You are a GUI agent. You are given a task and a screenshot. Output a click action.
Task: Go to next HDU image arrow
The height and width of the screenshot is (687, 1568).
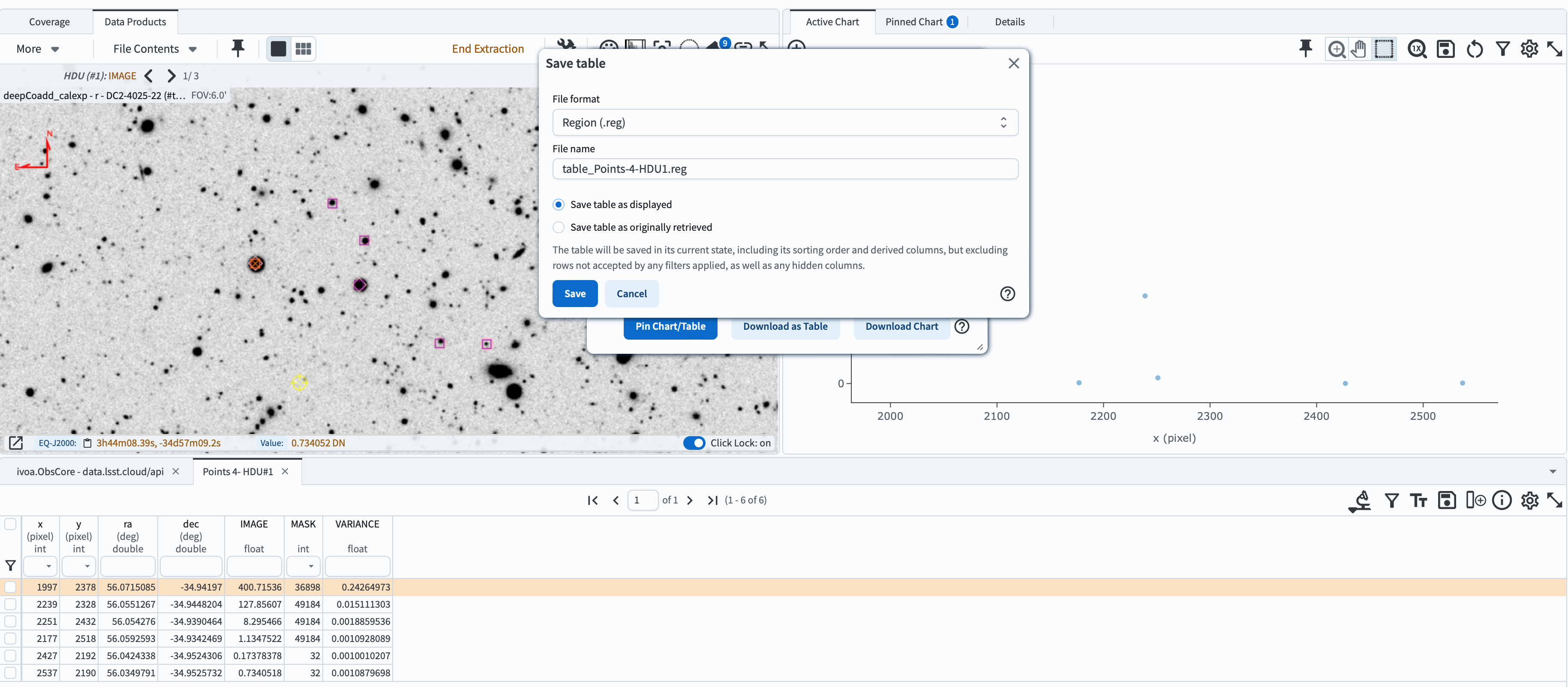pos(171,76)
